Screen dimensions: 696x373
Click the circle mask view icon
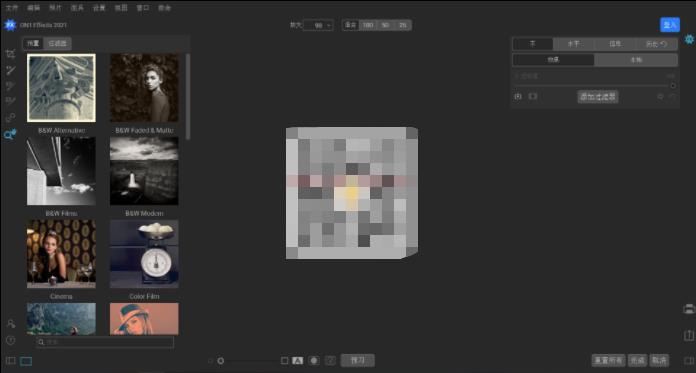point(314,361)
